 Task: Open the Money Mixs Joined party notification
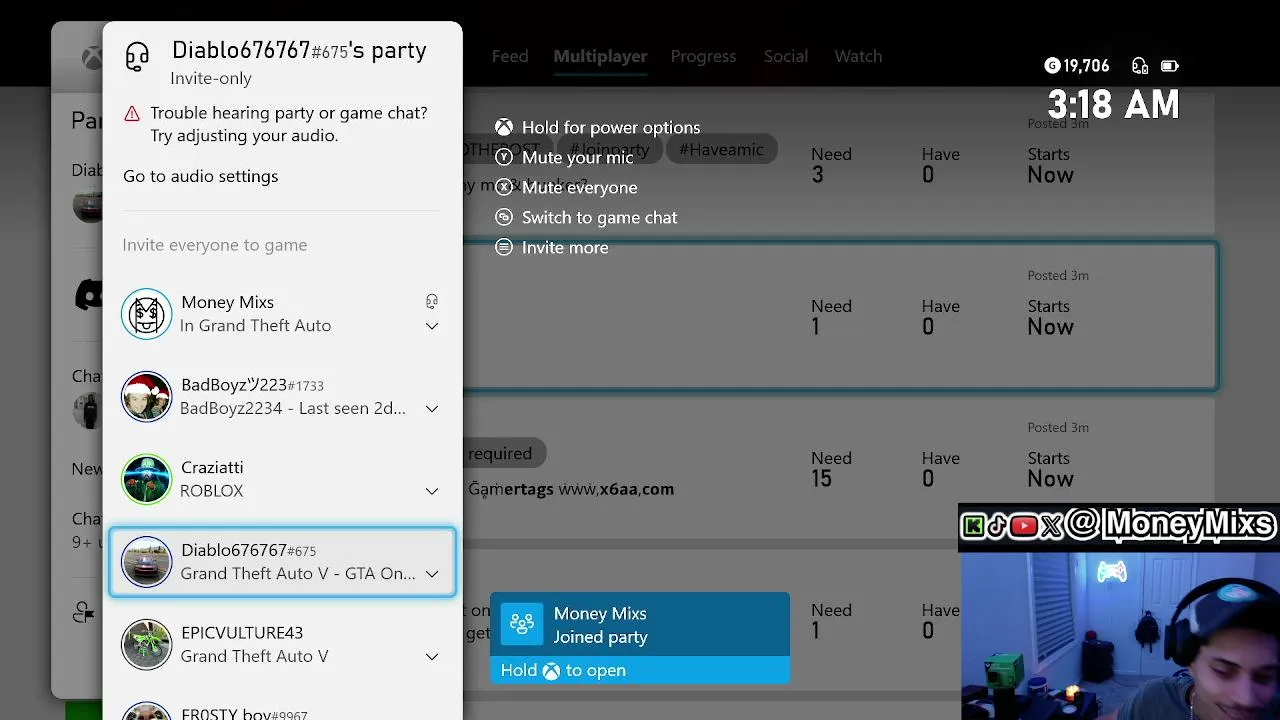(x=640, y=625)
